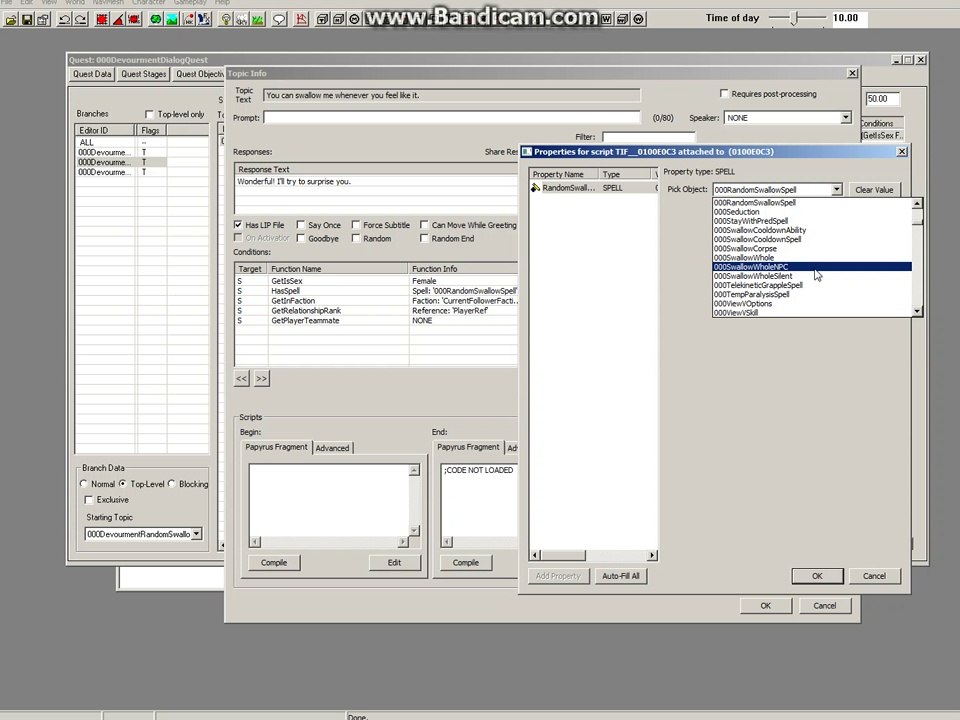This screenshot has height=720, width=960.
Task: Open the landscape editing icon
Action: pos(172,20)
